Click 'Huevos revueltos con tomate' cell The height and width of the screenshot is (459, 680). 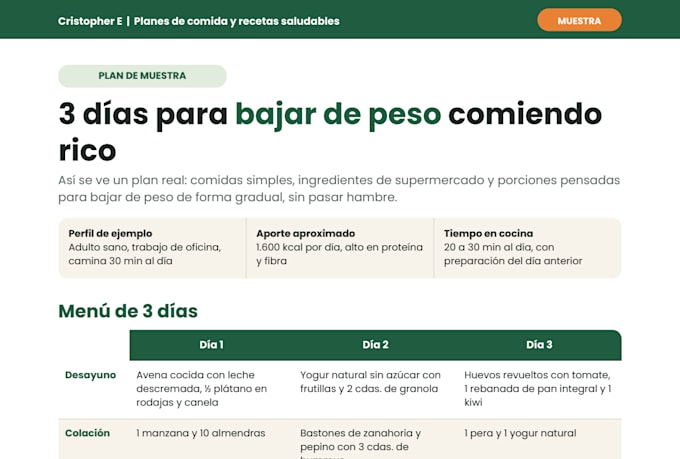point(538,389)
